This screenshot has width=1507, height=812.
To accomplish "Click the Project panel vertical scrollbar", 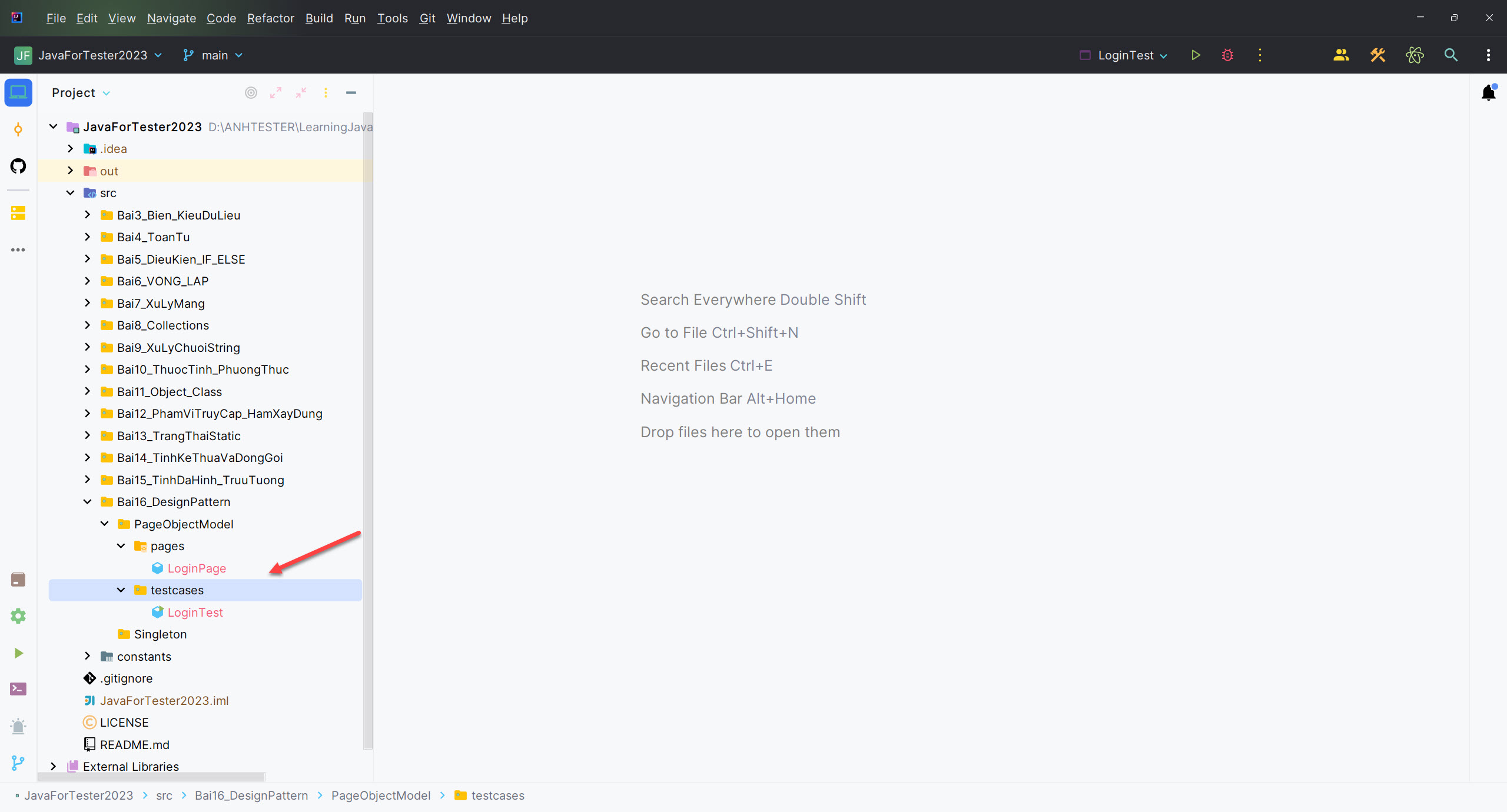I will (368, 431).
